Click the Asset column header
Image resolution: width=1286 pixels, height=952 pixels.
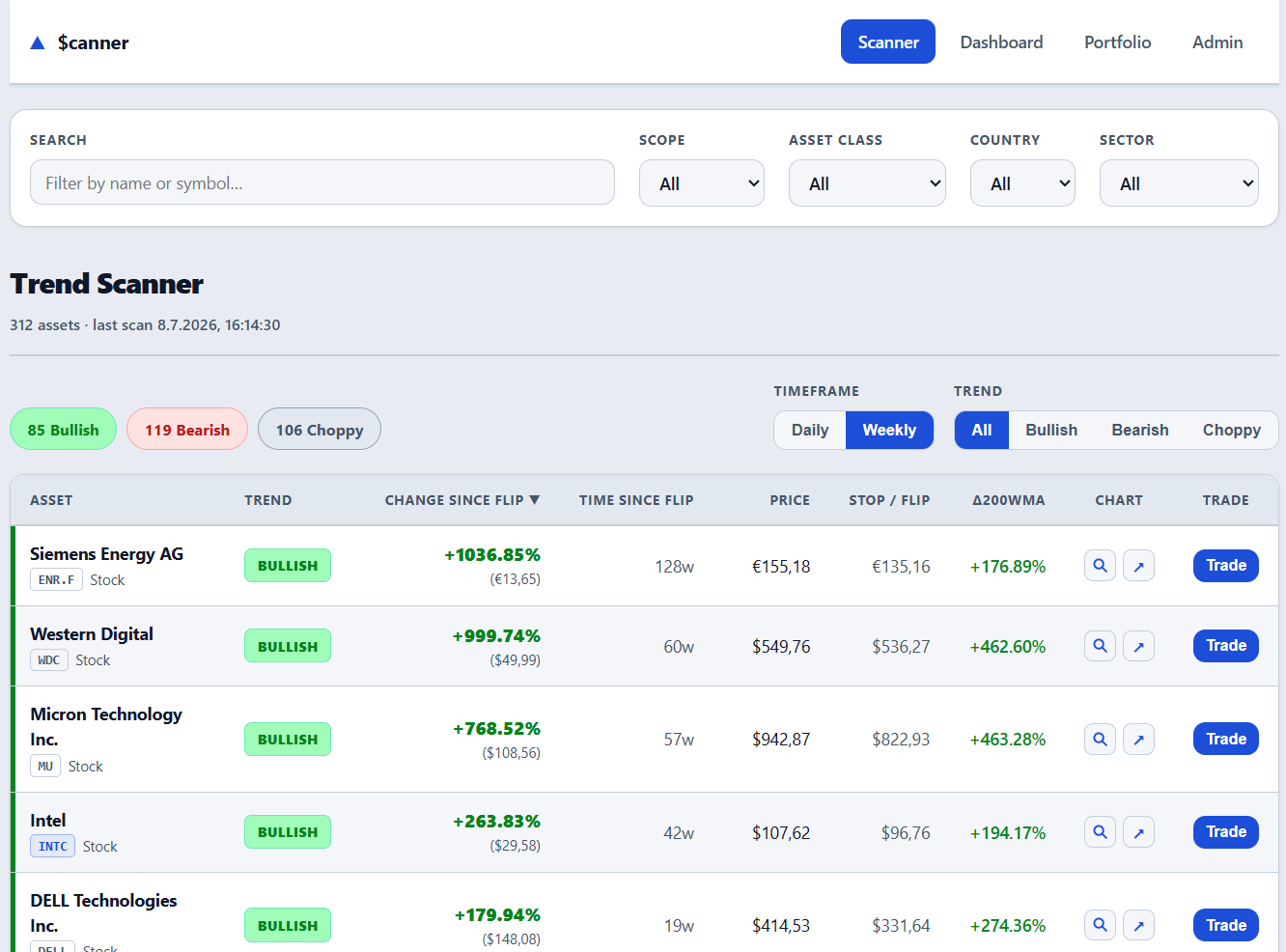click(x=51, y=500)
